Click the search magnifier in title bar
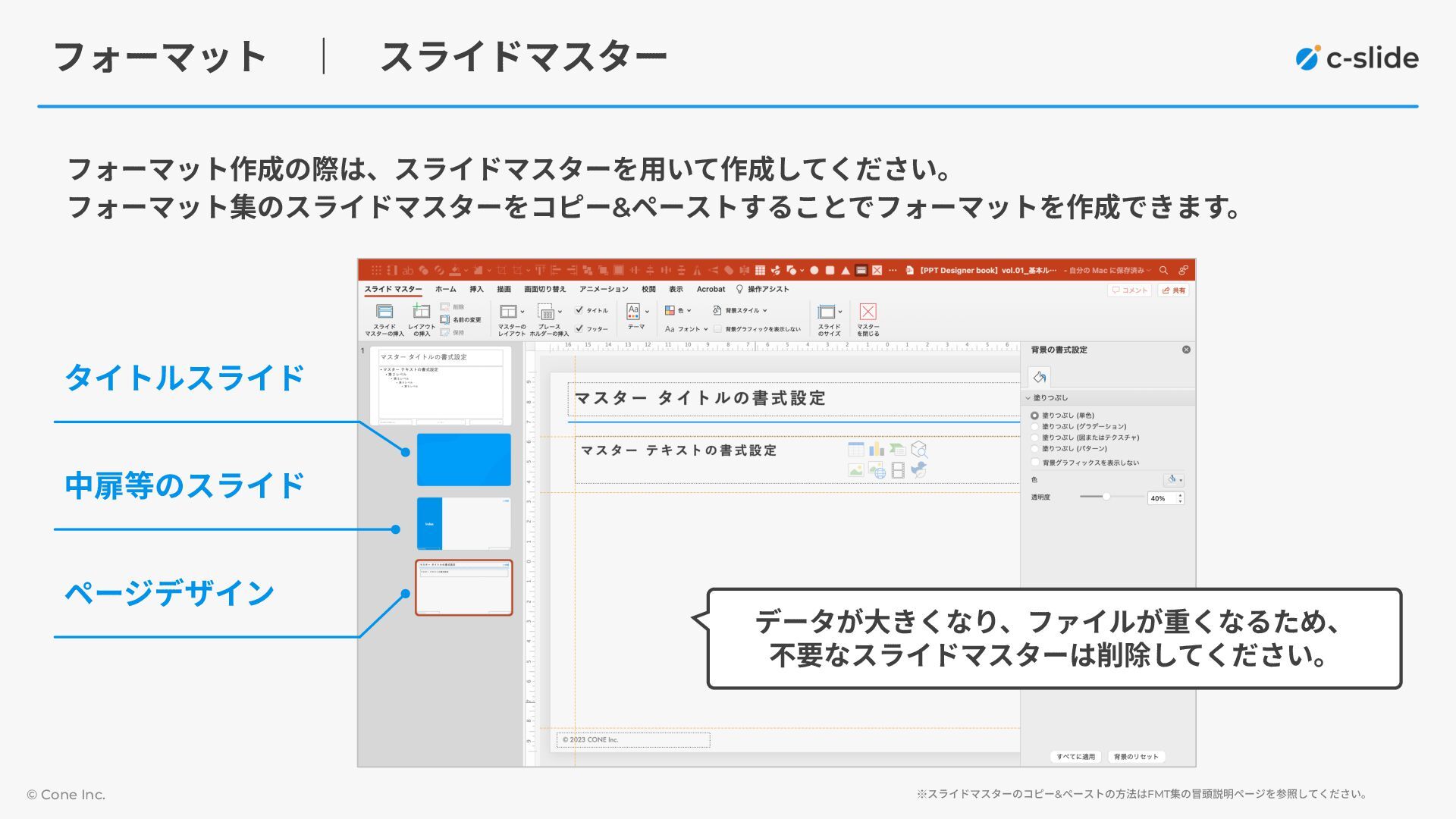Screen dimensions: 1456x819 click(1163, 271)
